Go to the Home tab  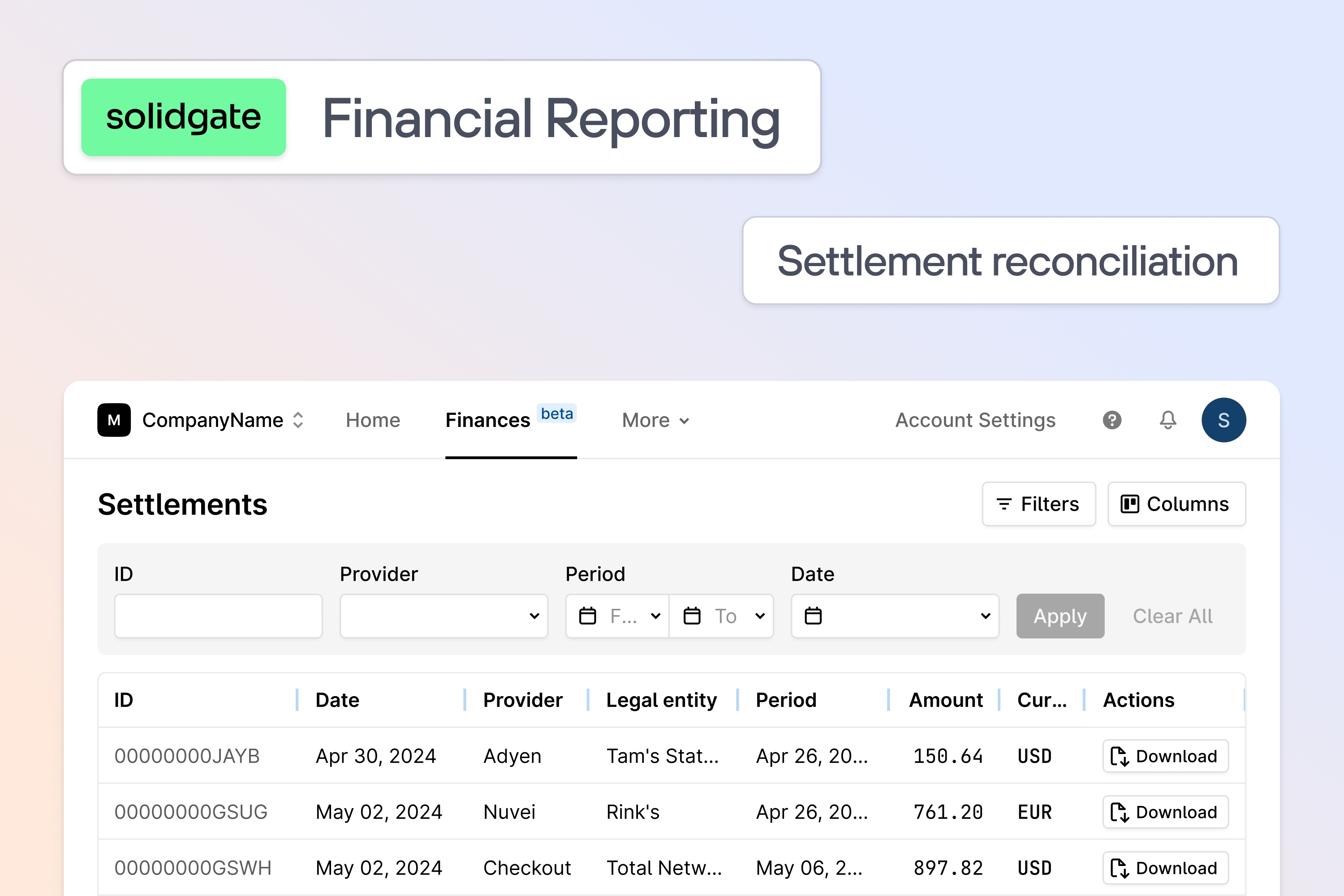tap(373, 420)
